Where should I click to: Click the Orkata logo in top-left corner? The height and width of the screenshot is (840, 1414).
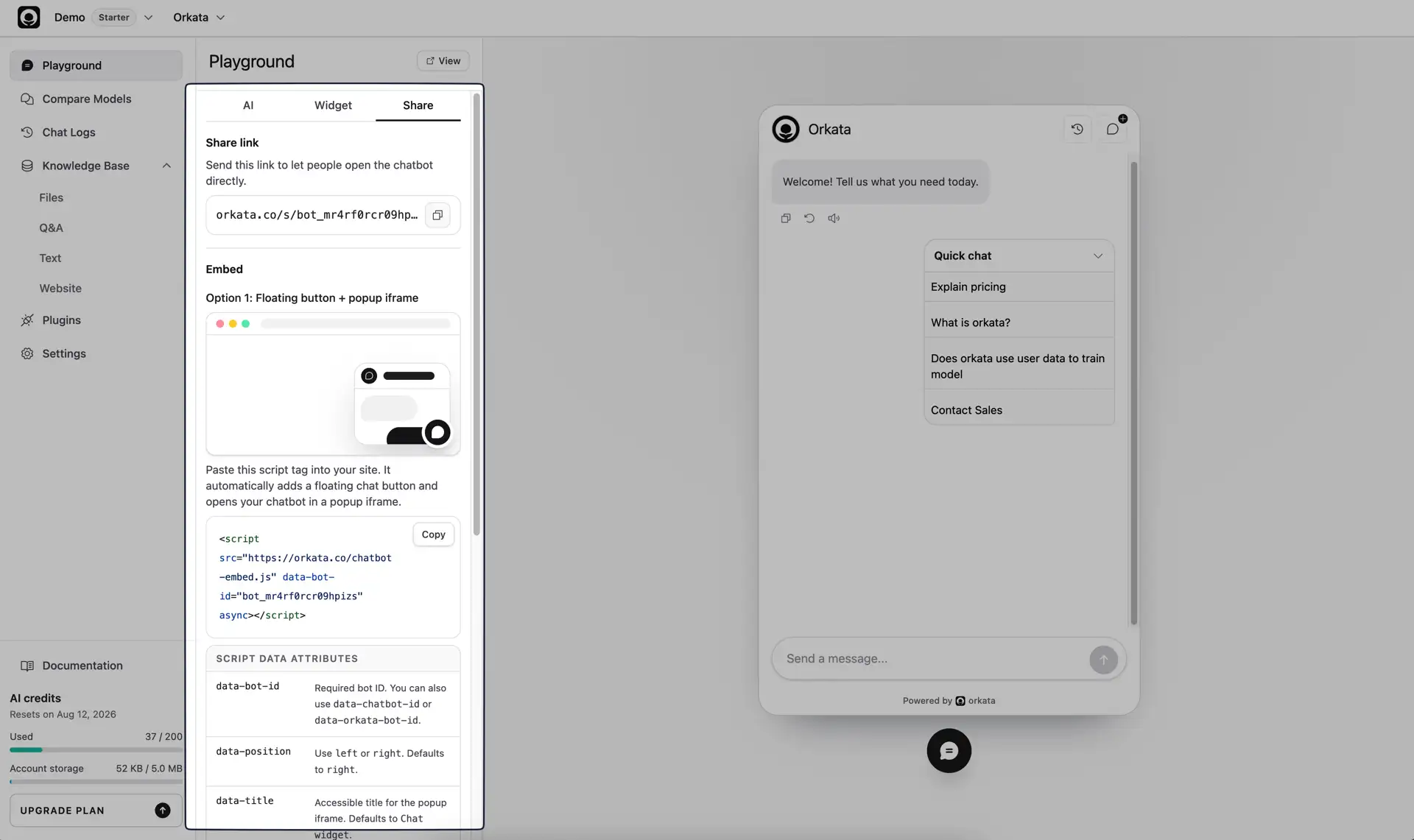[x=29, y=17]
